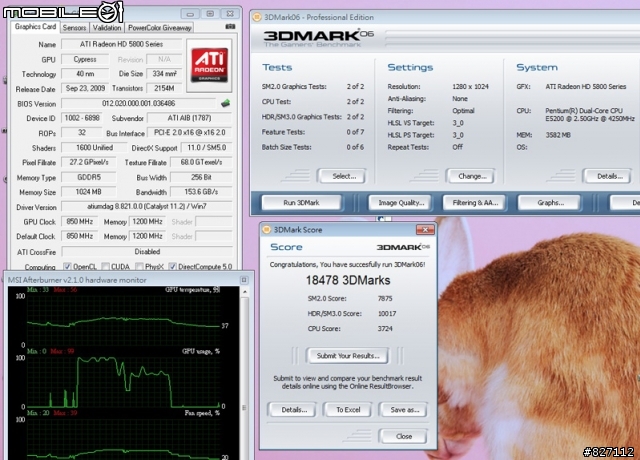The width and height of the screenshot is (640, 460).
Task: Click the 3DMark06 Professional Edition title icon
Action: click(x=257, y=17)
